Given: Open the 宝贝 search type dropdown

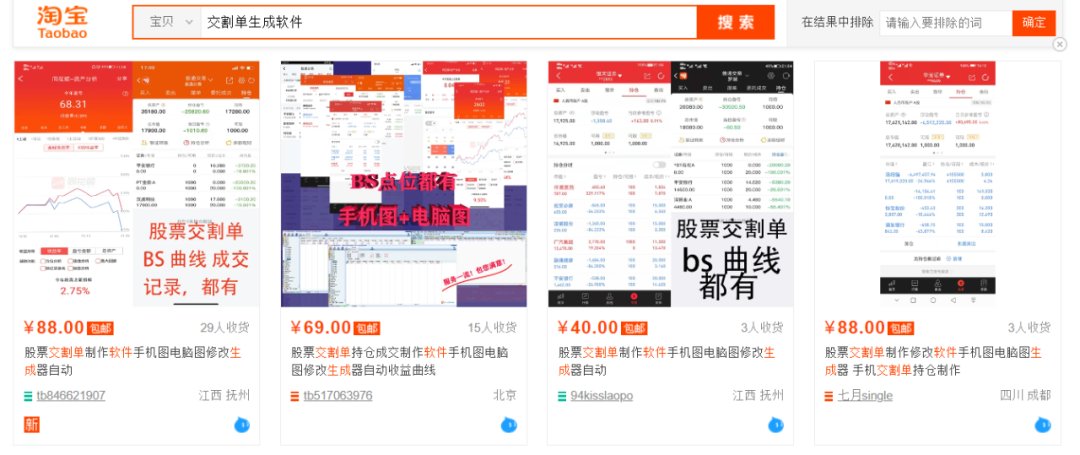Looking at the screenshot, I should point(172,22).
